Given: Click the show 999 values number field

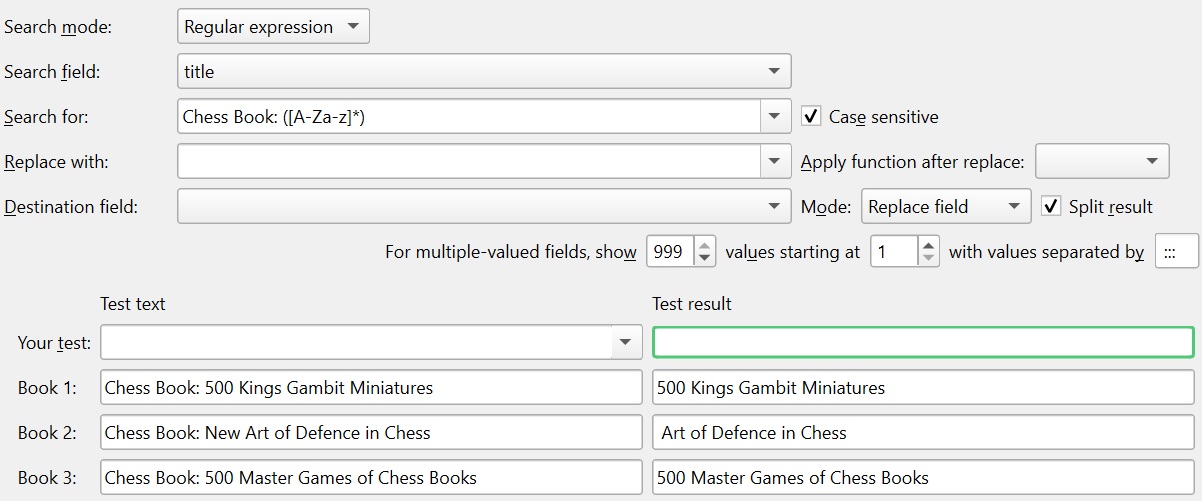Looking at the screenshot, I should pyautogui.click(x=670, y=252).
